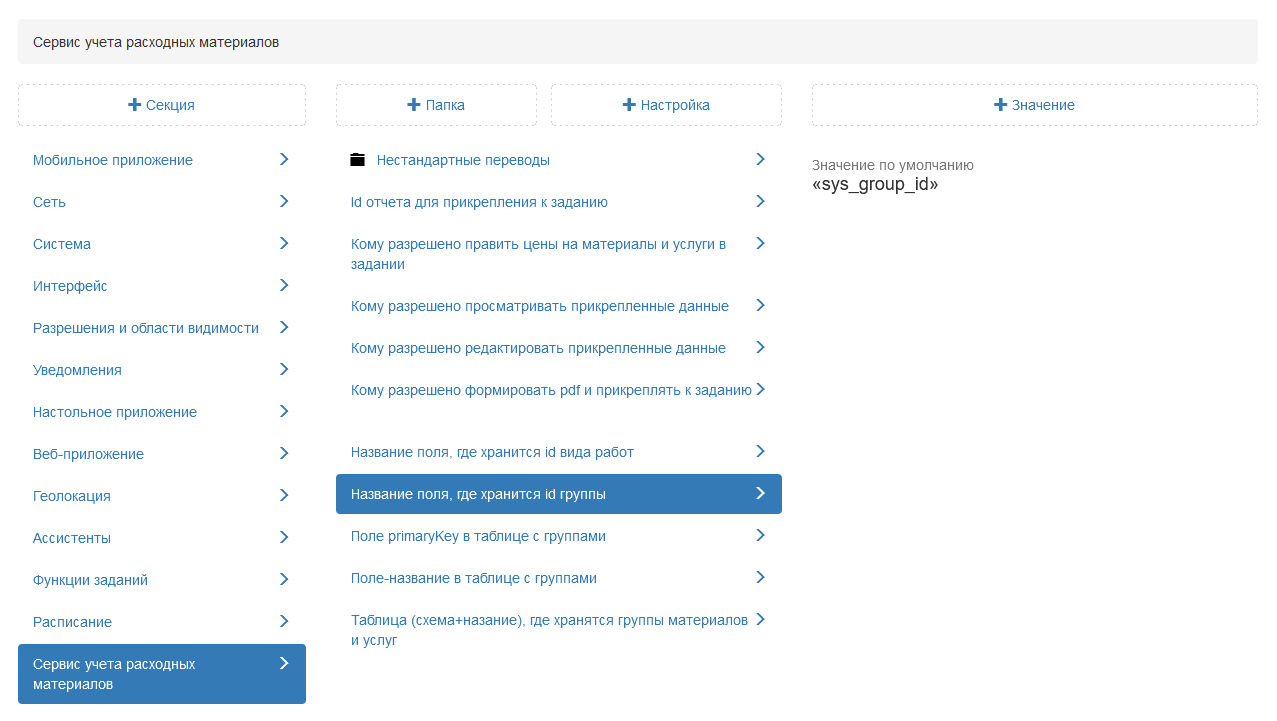Expand Мобильное приложение section chevron
The height and width of the screenshot is (721, 1277).
[x=284, y=159]
